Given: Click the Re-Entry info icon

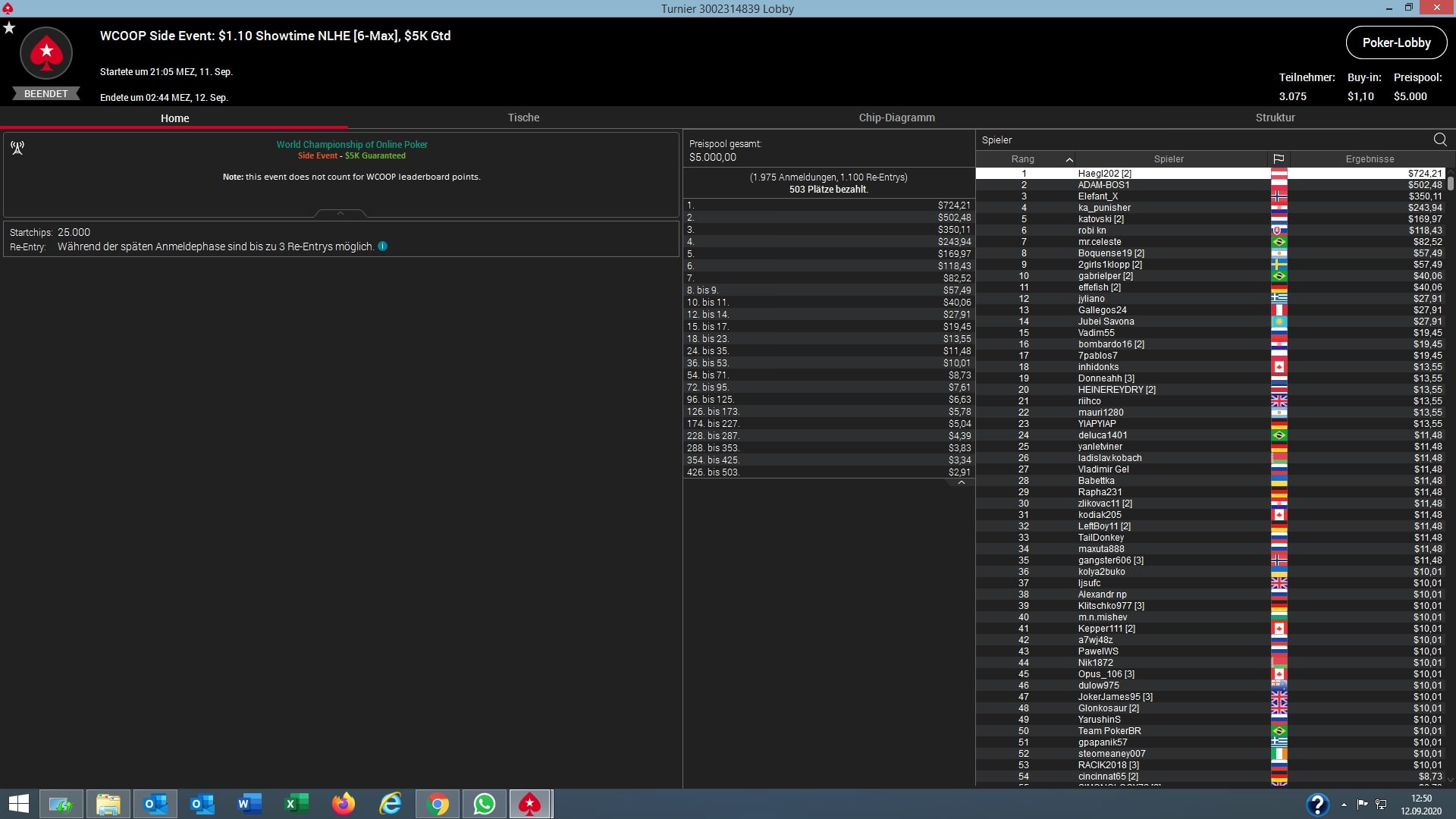Looking at the screenshot, I should tap(383, 246).
